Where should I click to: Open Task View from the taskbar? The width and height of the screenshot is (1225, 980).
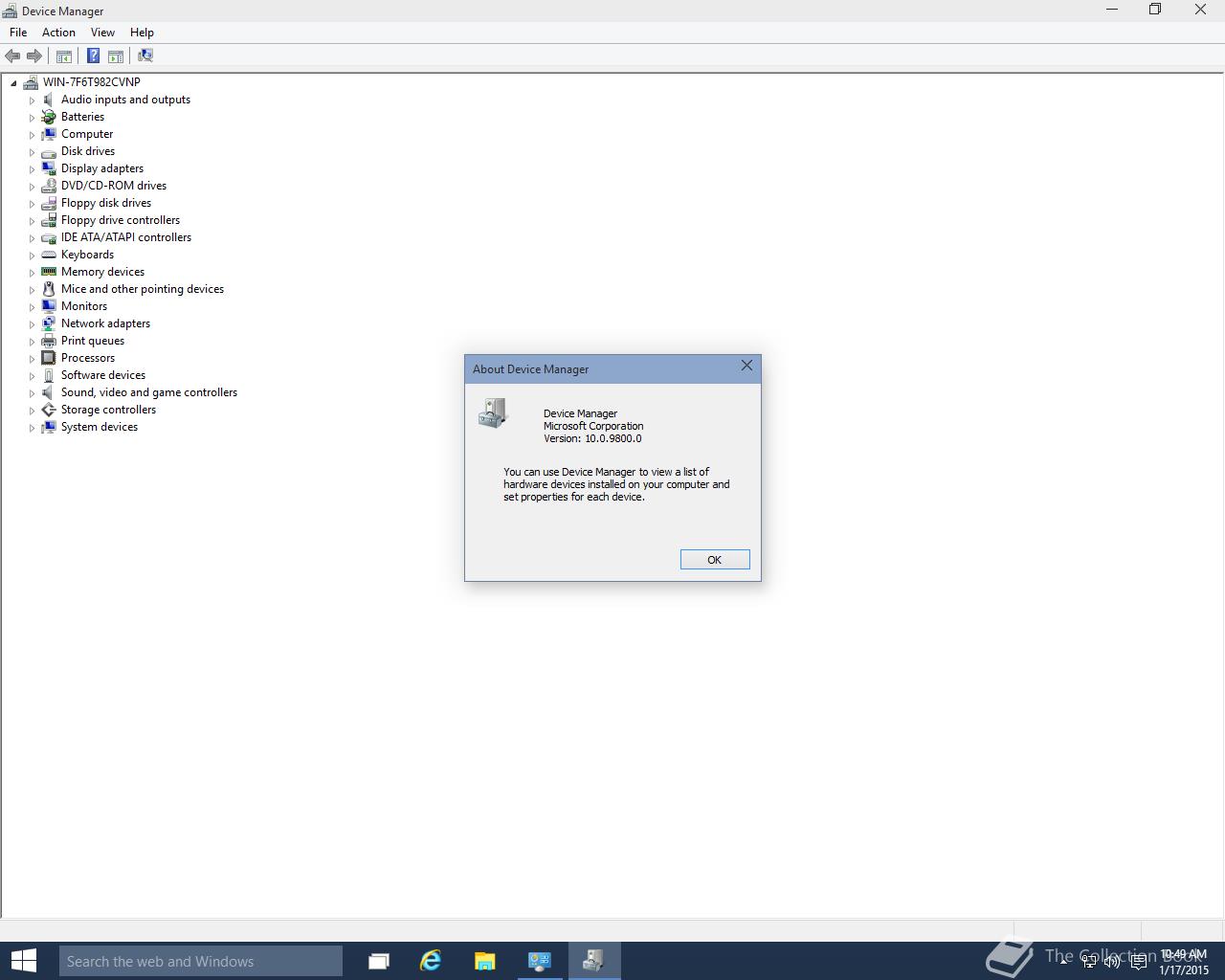pyautogui.click(x=379, y=961)
